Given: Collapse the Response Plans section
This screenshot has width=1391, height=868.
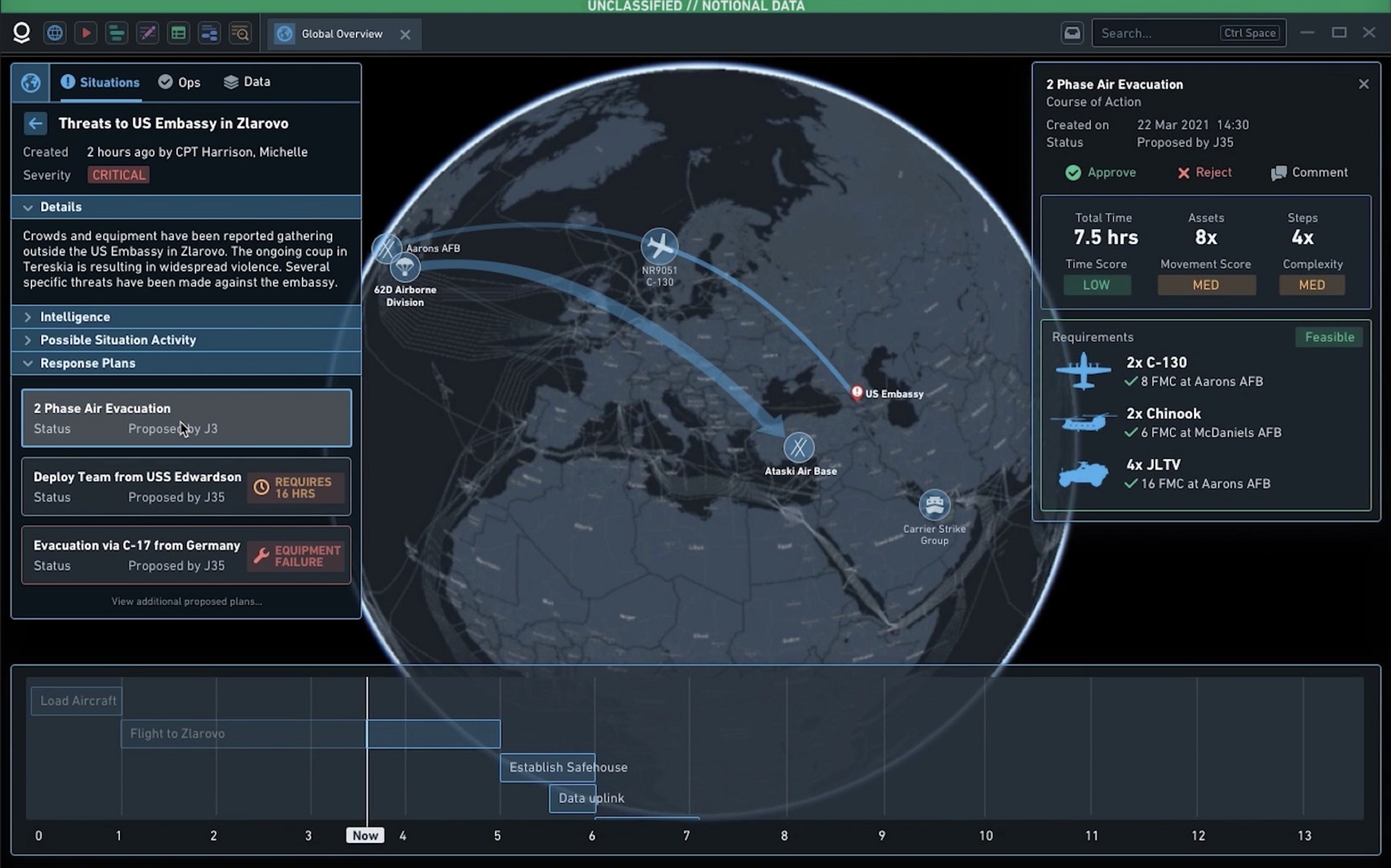Looking at the screenshot, I should coord(87,363).
